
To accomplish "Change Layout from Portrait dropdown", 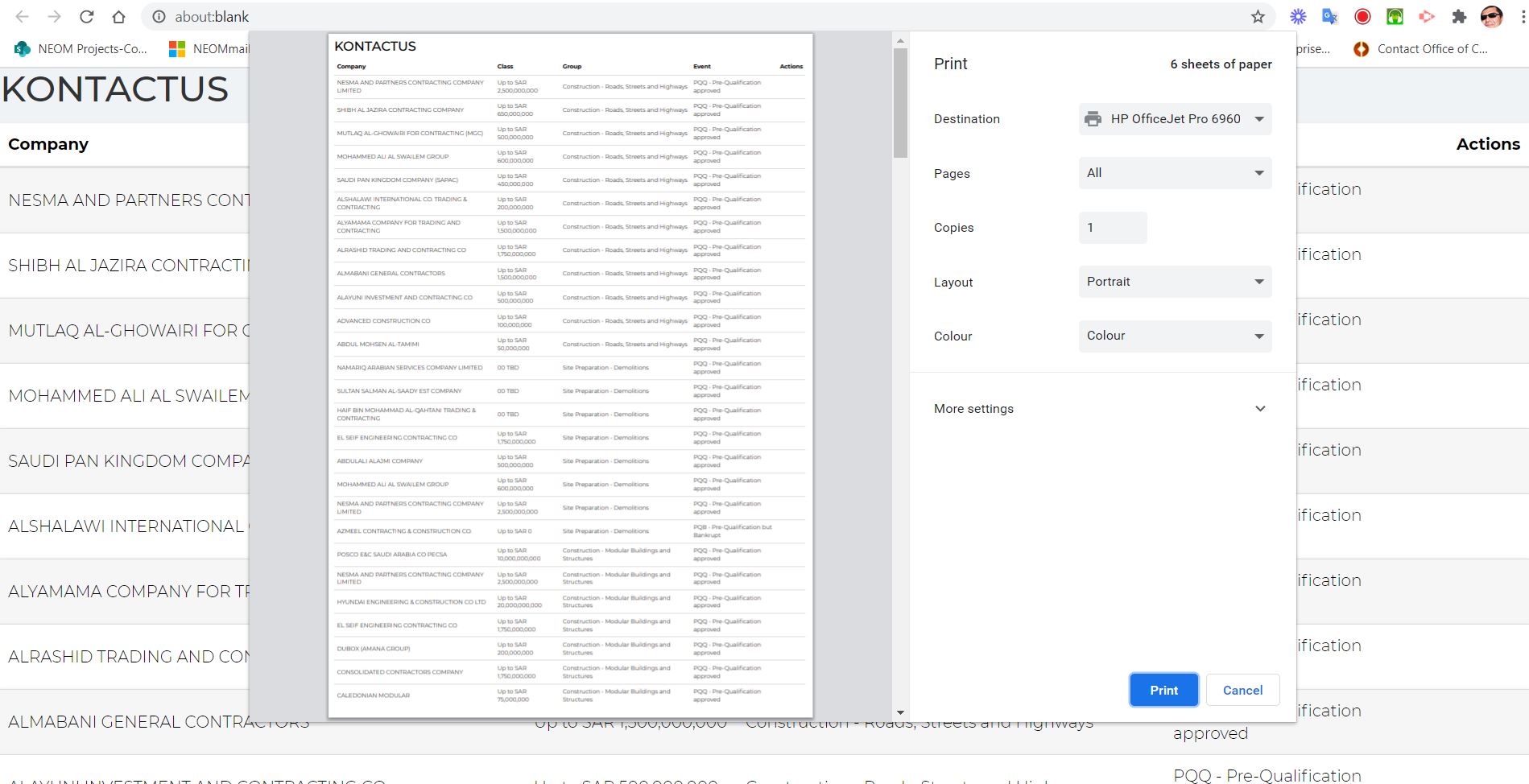I will click(x=1175, y=282).
